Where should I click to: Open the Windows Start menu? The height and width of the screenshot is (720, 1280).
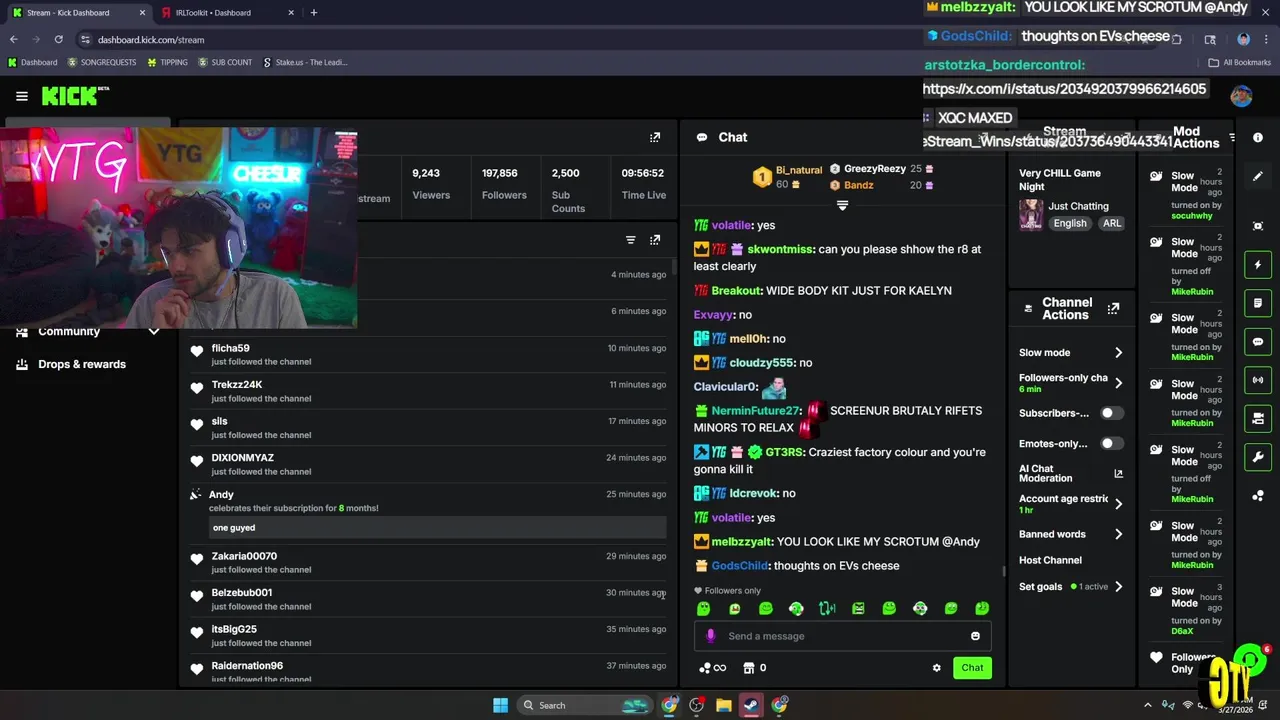[x=500, y=705]
